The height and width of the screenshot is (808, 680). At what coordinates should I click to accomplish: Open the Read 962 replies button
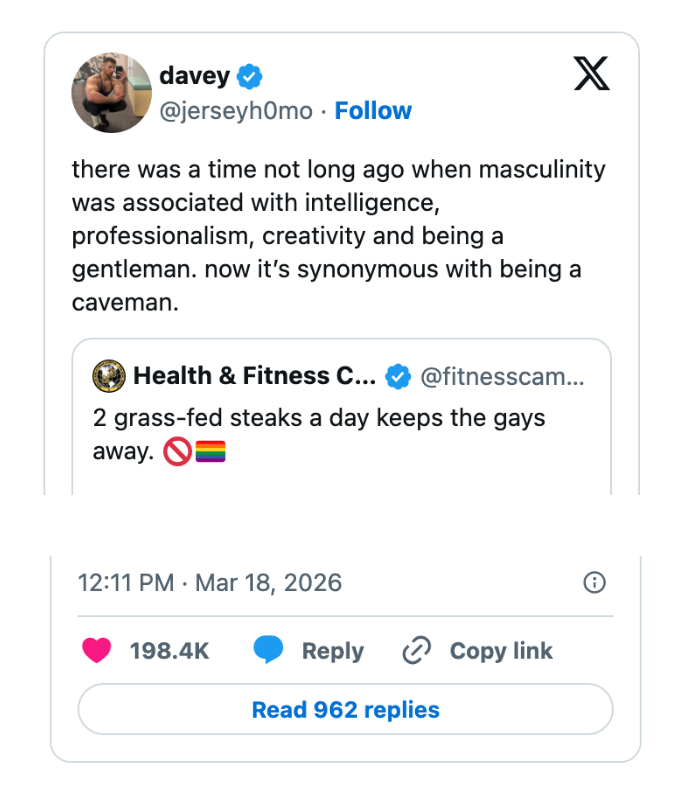tap(345, 710)
